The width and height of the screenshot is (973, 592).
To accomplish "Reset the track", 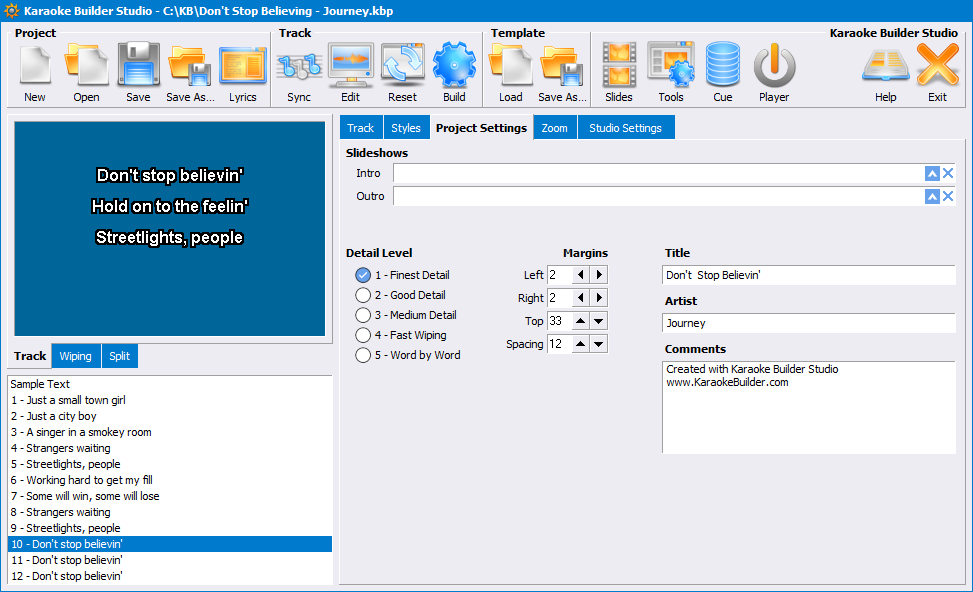I will click(403, 72).
